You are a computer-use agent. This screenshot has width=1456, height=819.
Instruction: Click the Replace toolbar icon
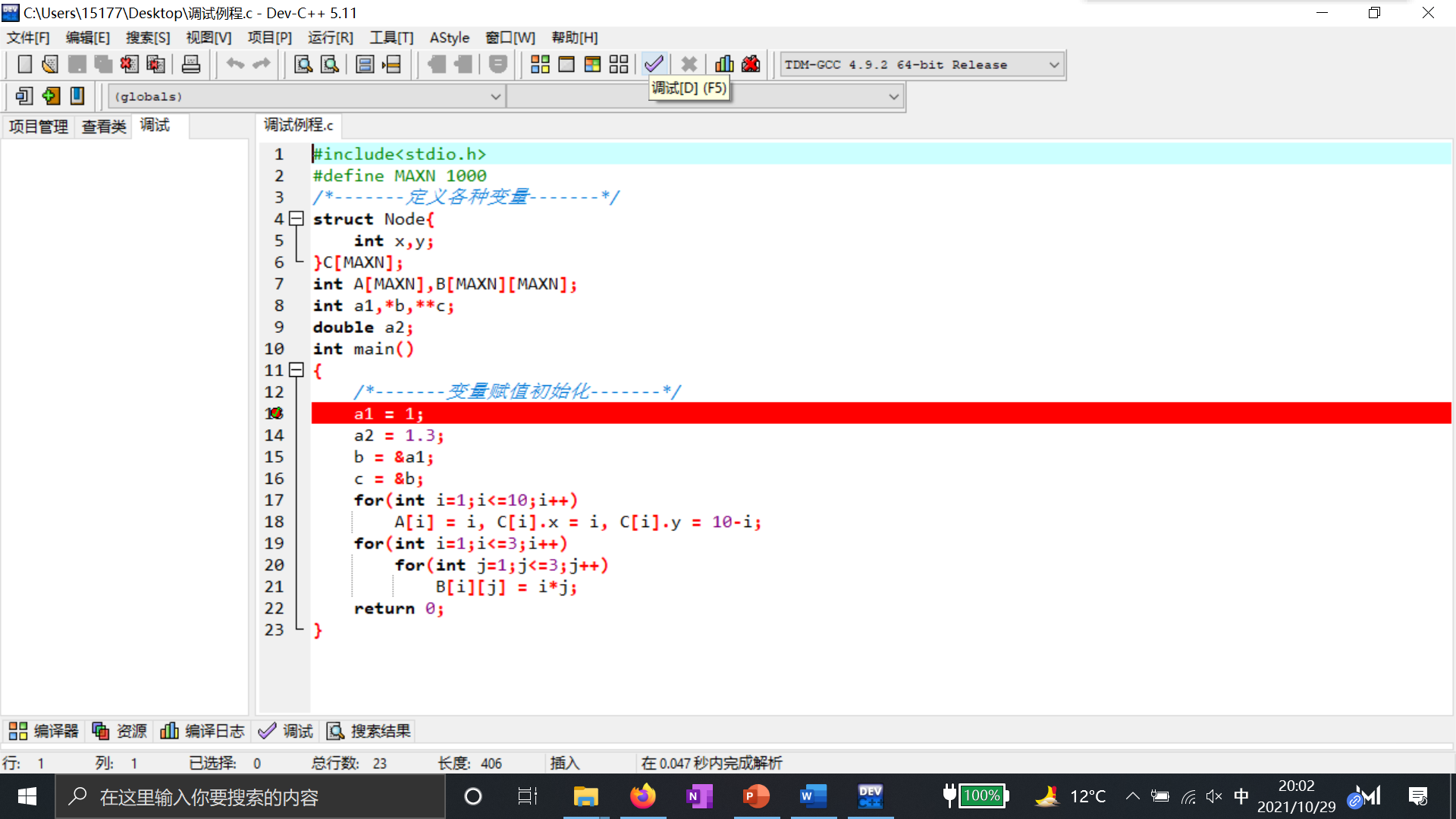pos(330,64)
